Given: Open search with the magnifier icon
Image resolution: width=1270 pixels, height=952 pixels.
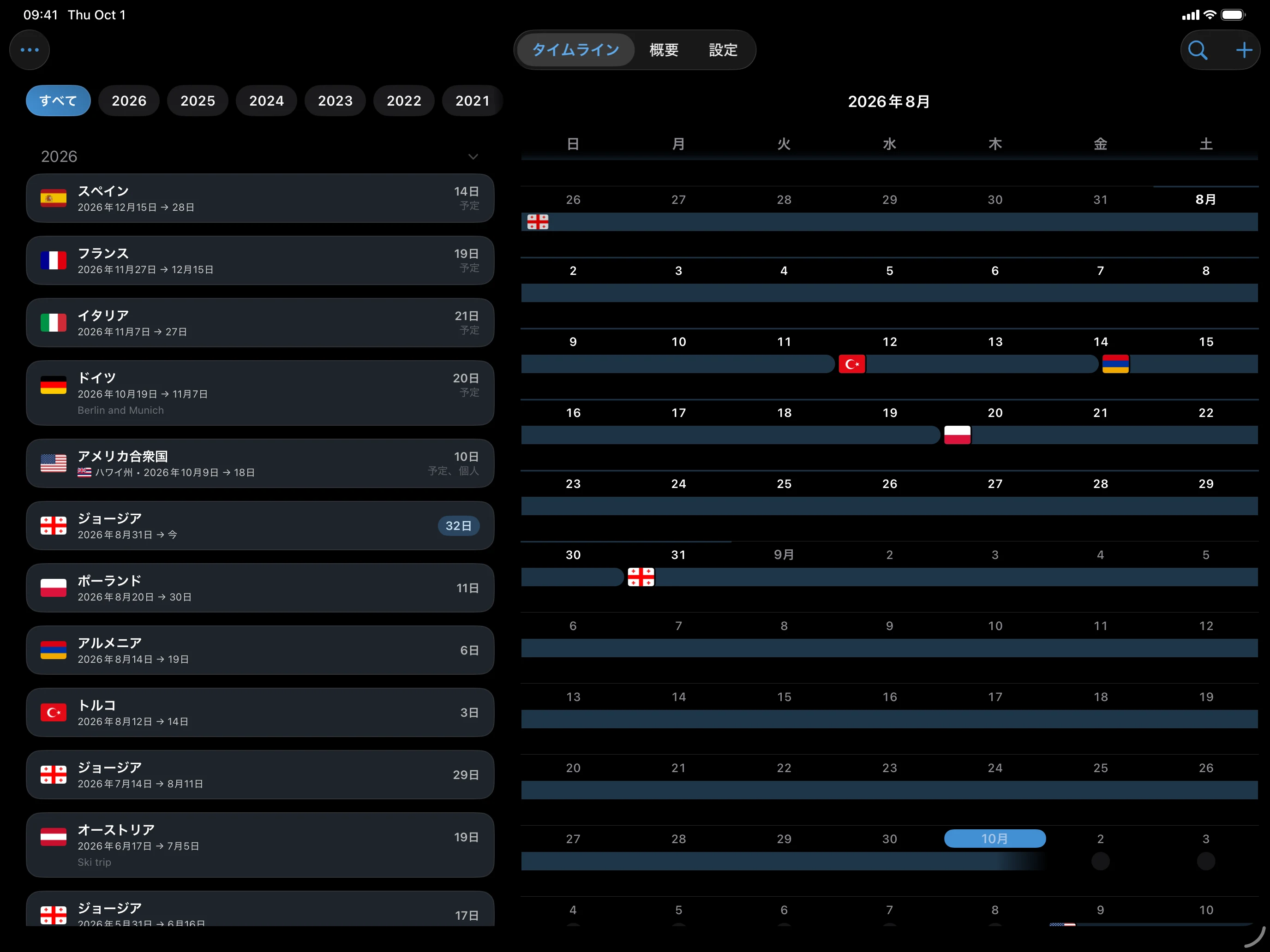Looking at the screenshot, I should tap(1197, 50).
